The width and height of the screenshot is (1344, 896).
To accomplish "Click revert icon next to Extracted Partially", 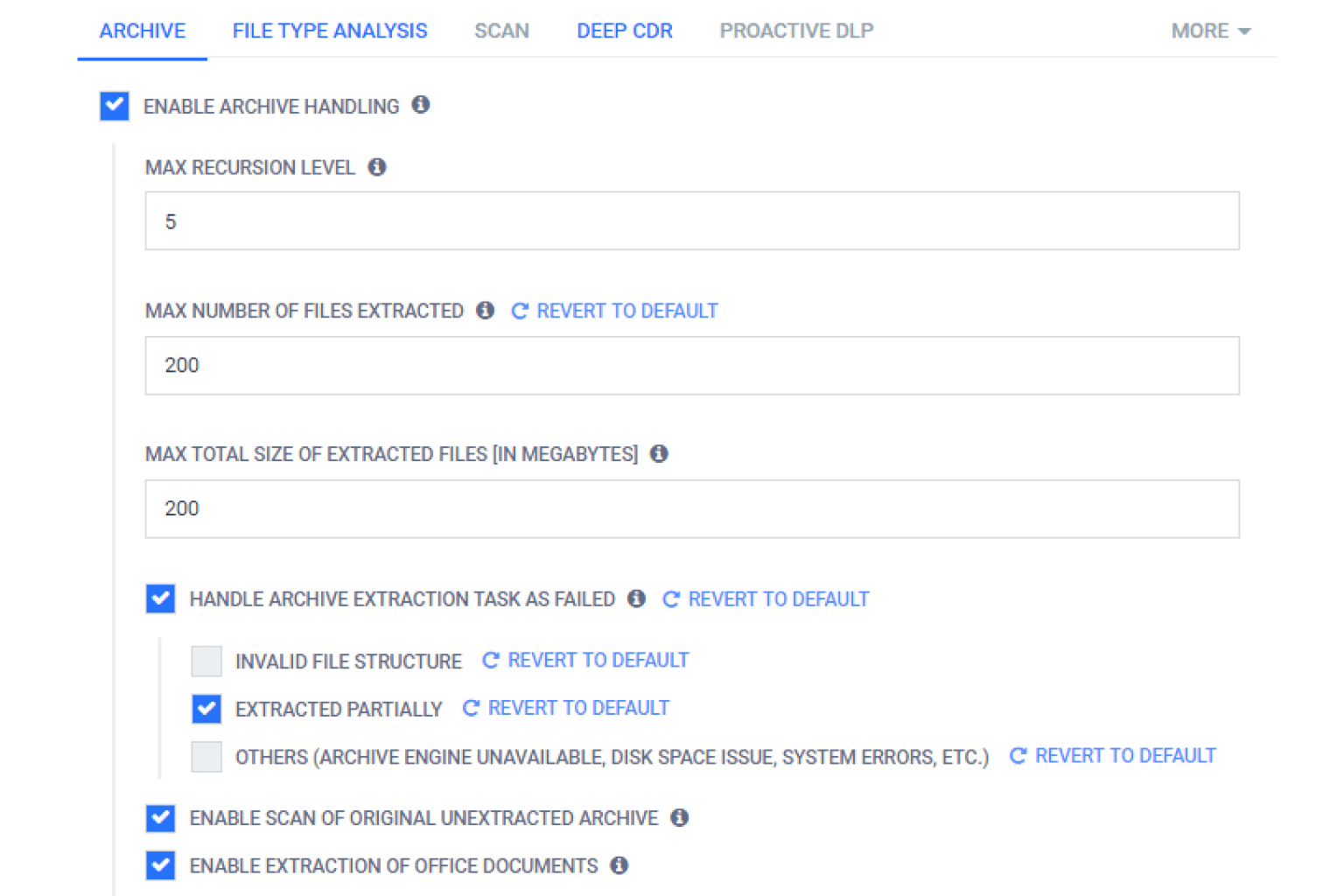I will 471,708.
